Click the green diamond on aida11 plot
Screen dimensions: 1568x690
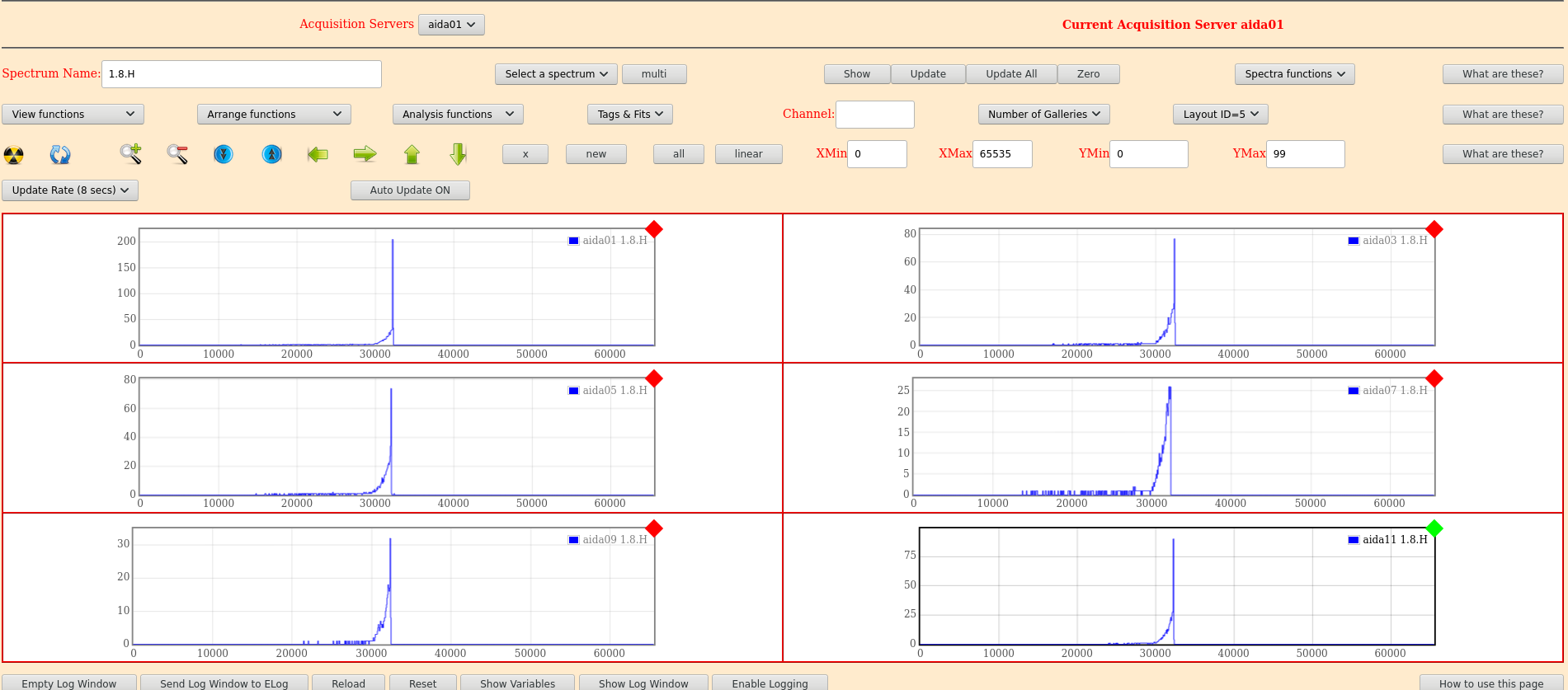tap(1434, 528)
